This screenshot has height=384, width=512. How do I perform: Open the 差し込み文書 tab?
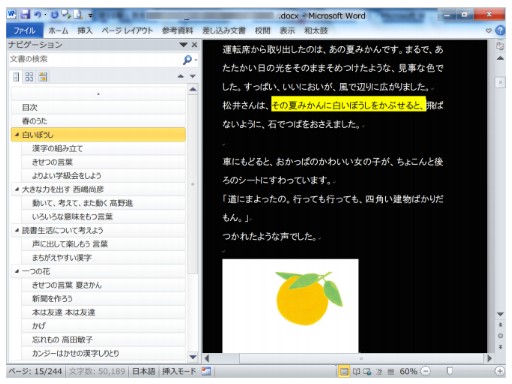point(224,31)
